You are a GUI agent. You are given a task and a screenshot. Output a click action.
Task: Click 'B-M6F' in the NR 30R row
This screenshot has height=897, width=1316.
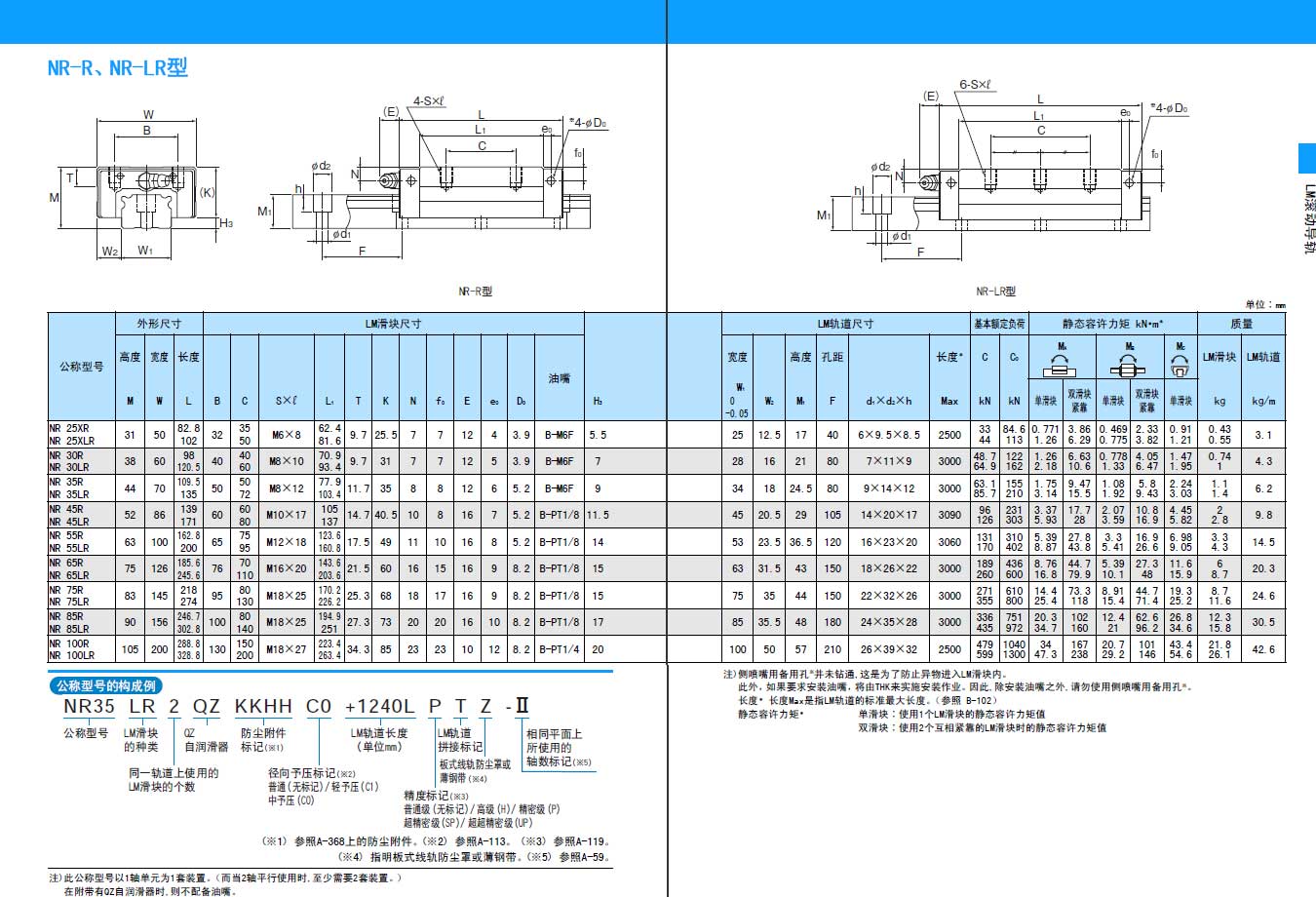pyautogui.click(x=560, y=461)
